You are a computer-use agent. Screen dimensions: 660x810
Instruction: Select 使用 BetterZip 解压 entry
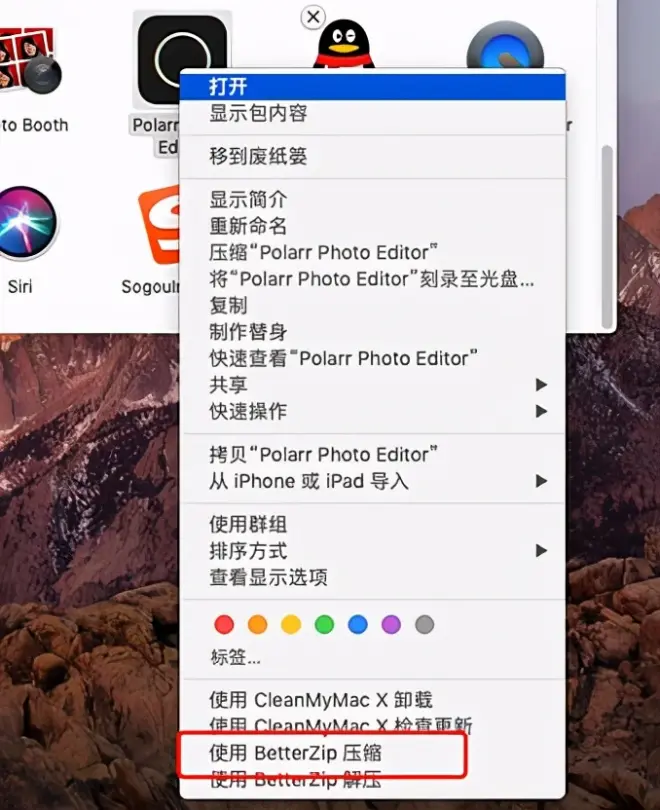point(372,780)
